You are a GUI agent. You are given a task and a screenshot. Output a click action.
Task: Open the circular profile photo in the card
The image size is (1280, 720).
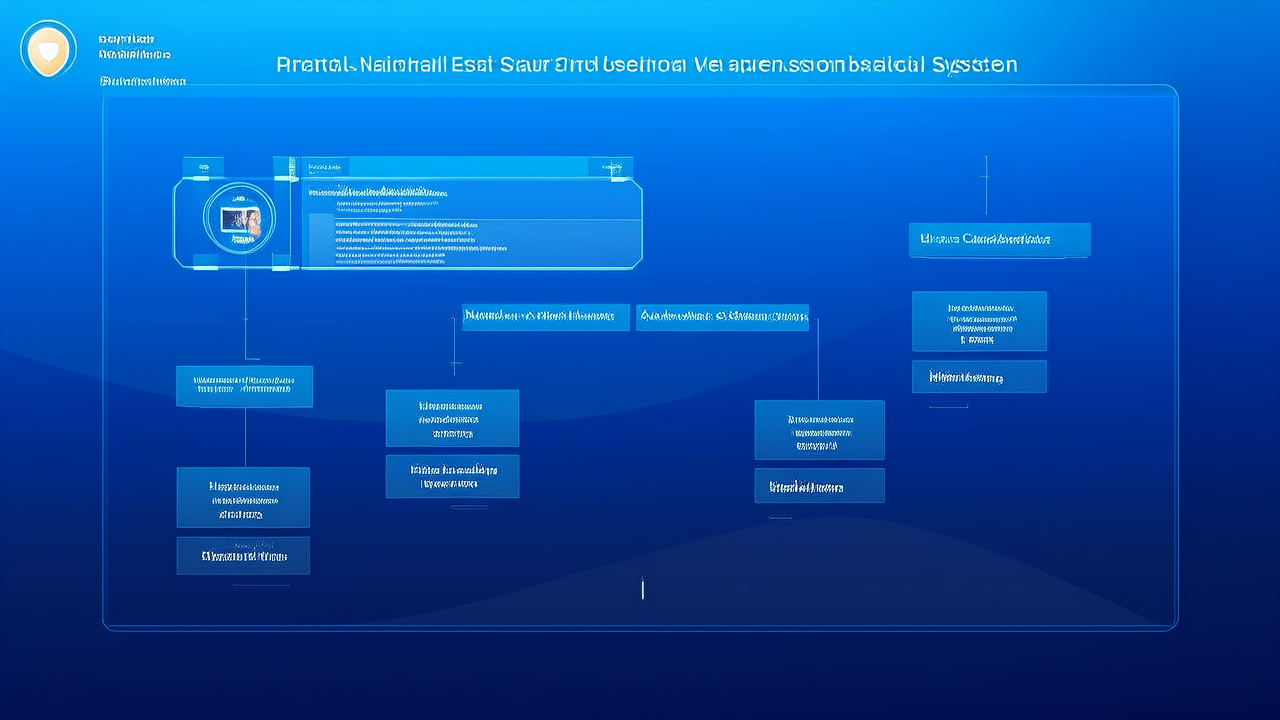coord(239,218)
